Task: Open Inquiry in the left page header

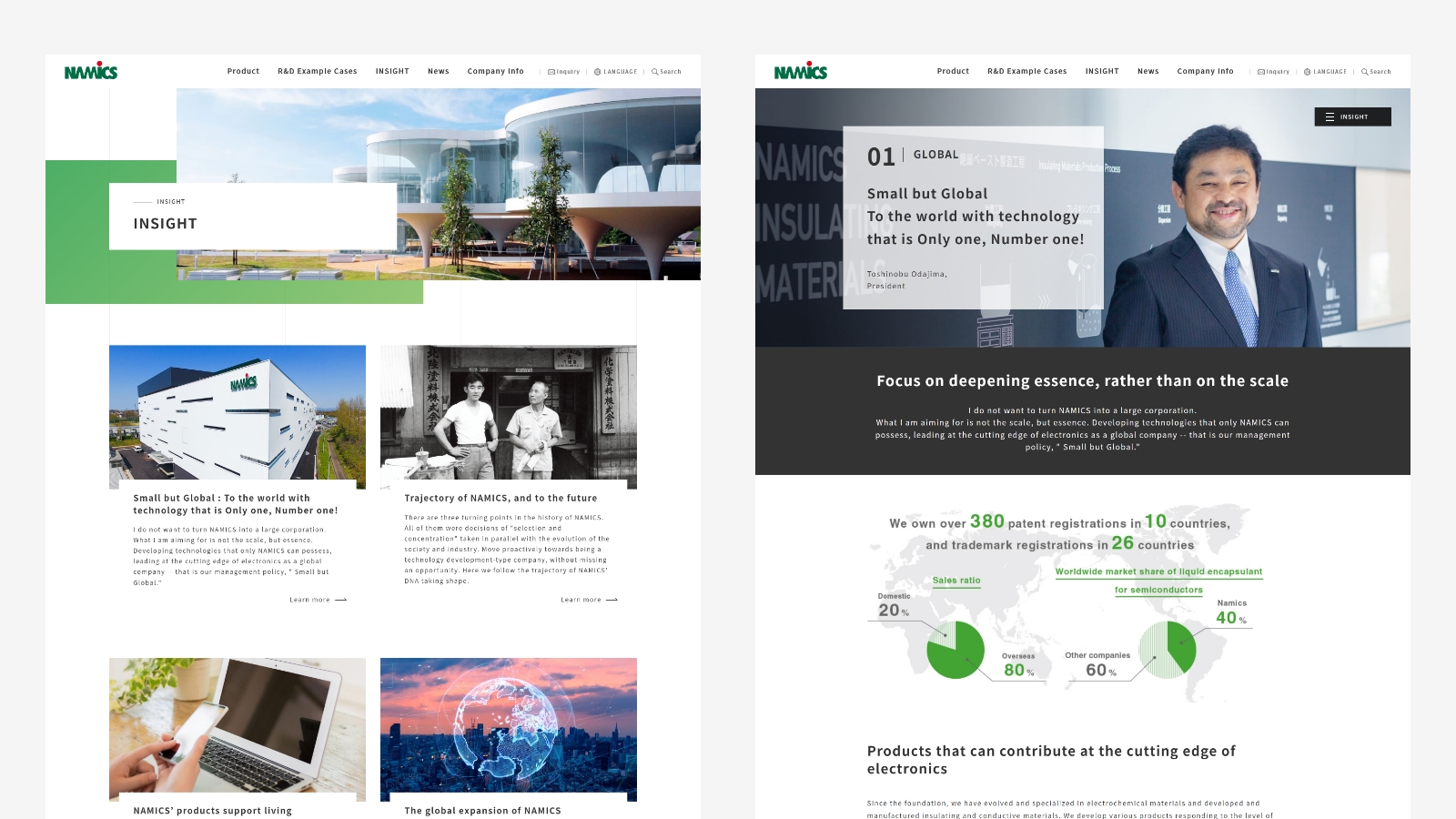Action: click(x=563, y=72)
